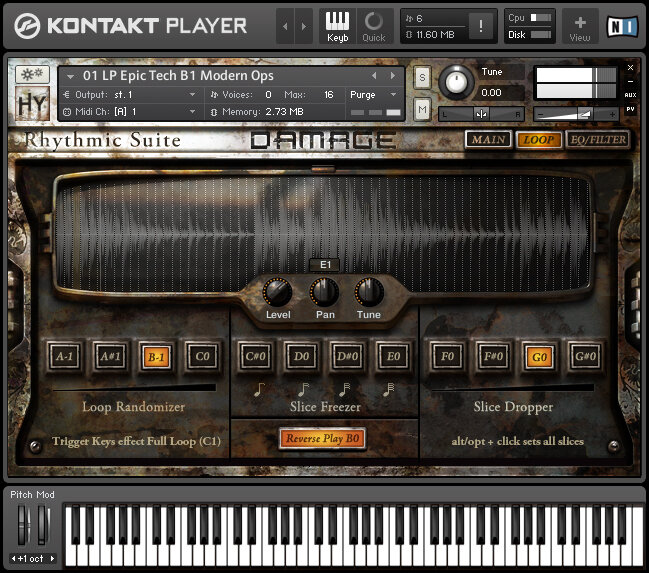Go to previous rack page arrow in header
This screenshot has height=573, width=649.
(x=285, y=26)
